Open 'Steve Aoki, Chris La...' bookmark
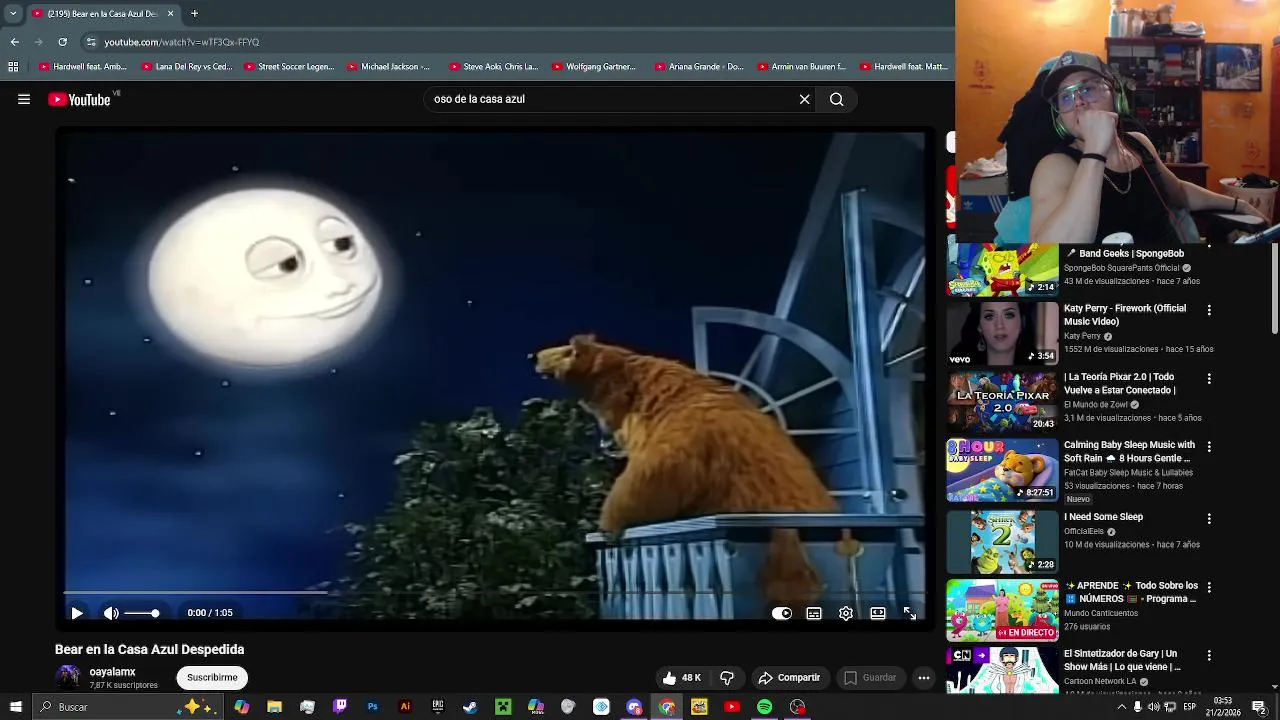1280x720 pixels. [494, 67]
